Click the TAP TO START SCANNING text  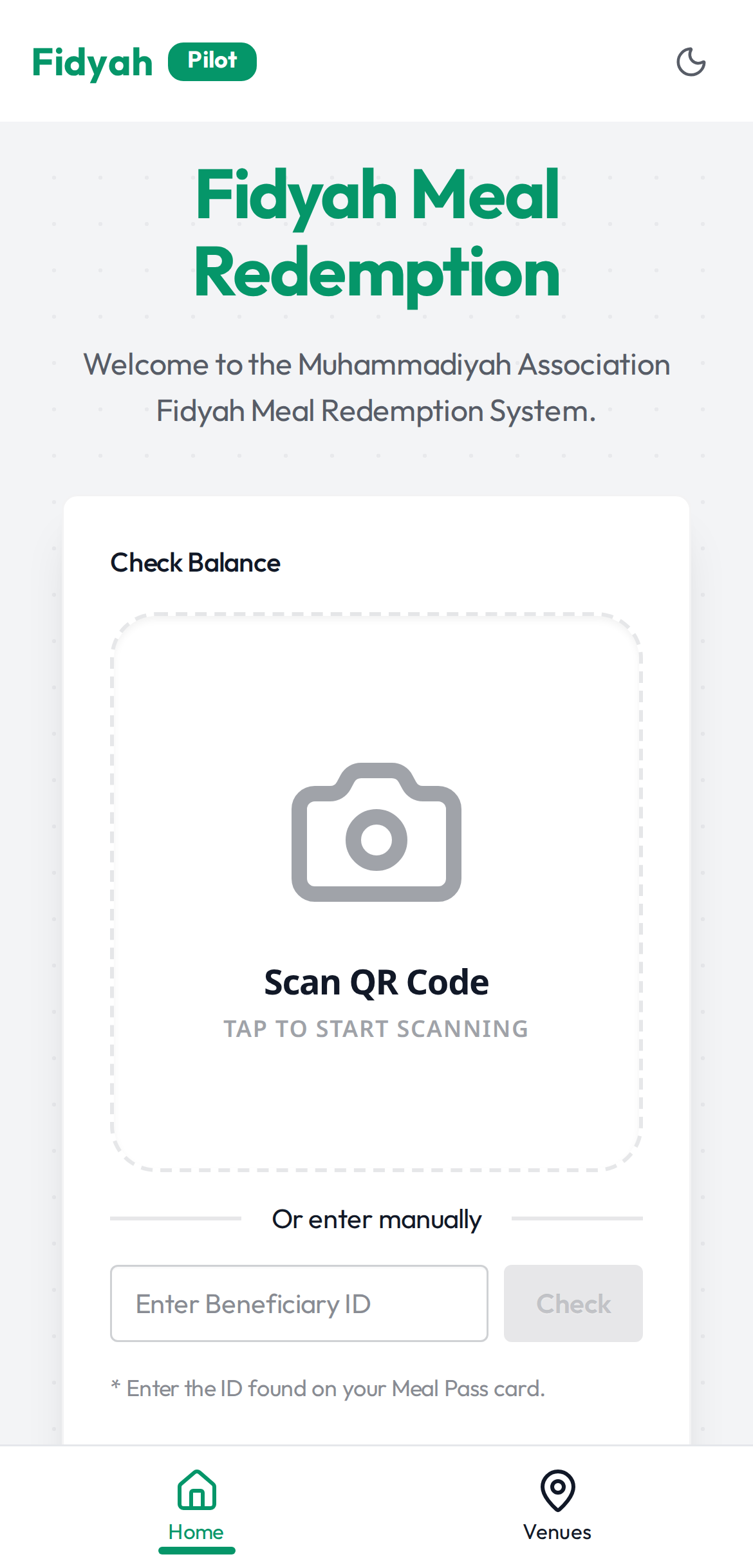pyautogui.click(x=376, y=1028)
